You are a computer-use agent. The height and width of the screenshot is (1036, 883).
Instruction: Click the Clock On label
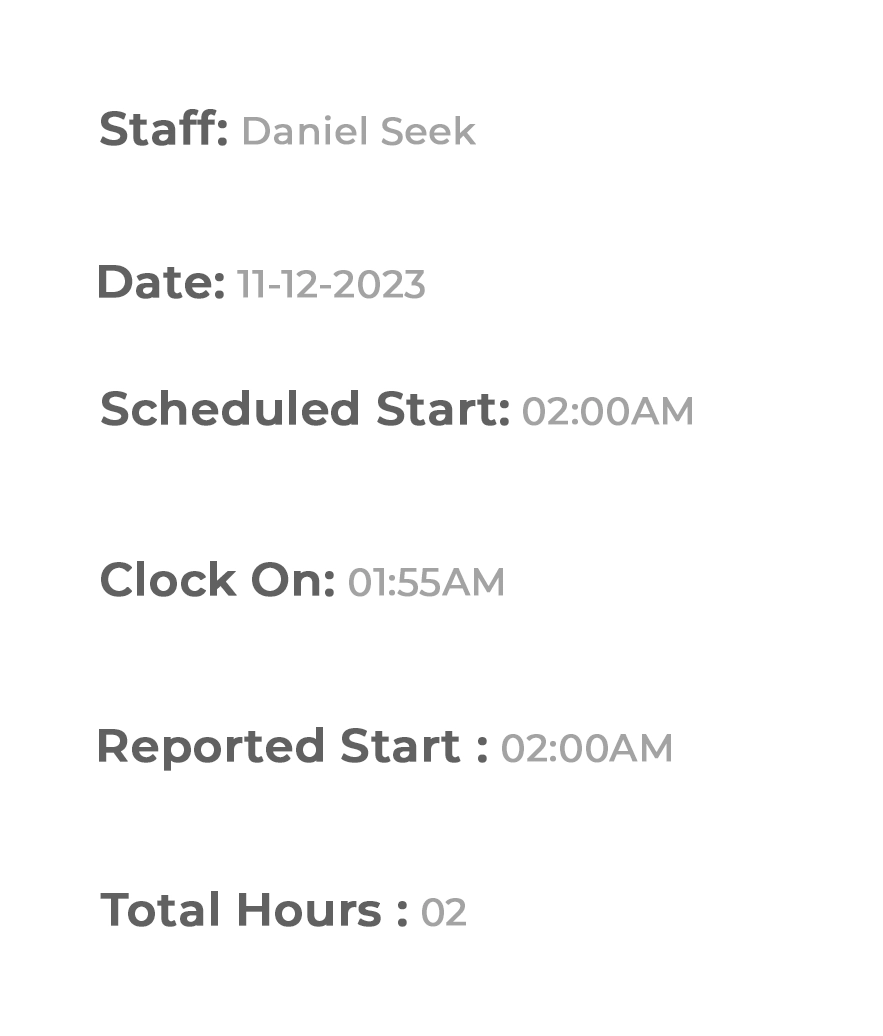217,580
